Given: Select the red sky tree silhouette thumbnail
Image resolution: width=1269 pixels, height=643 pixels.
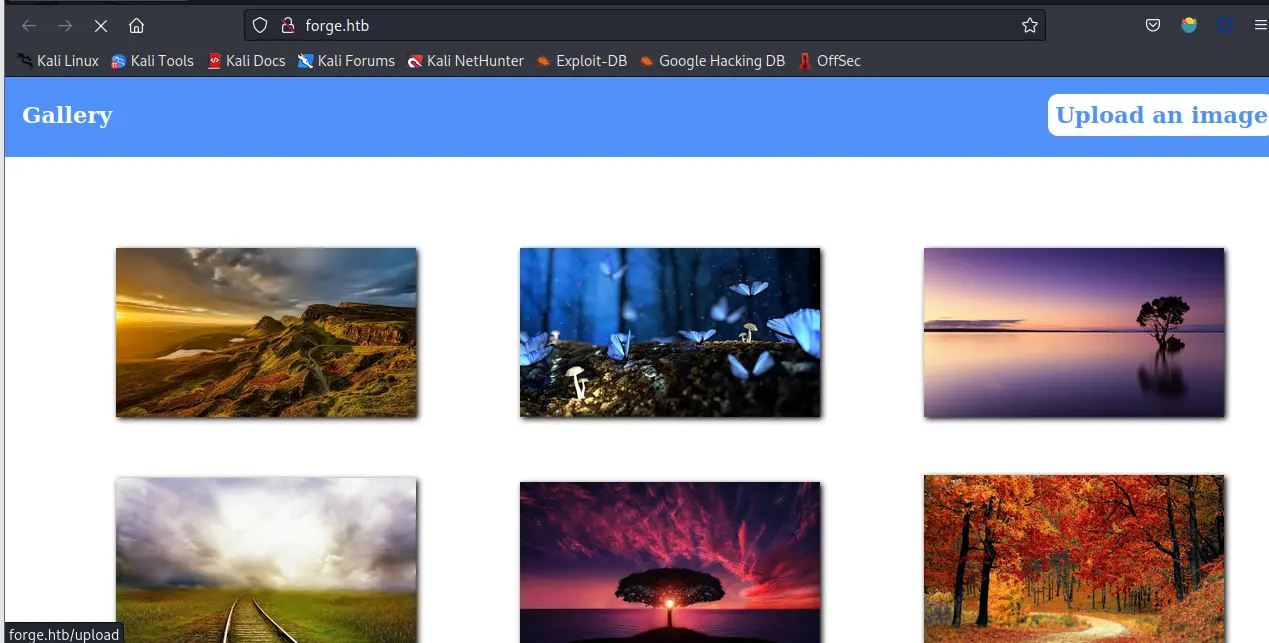Looking at the screenshot, I should (670, 562).
